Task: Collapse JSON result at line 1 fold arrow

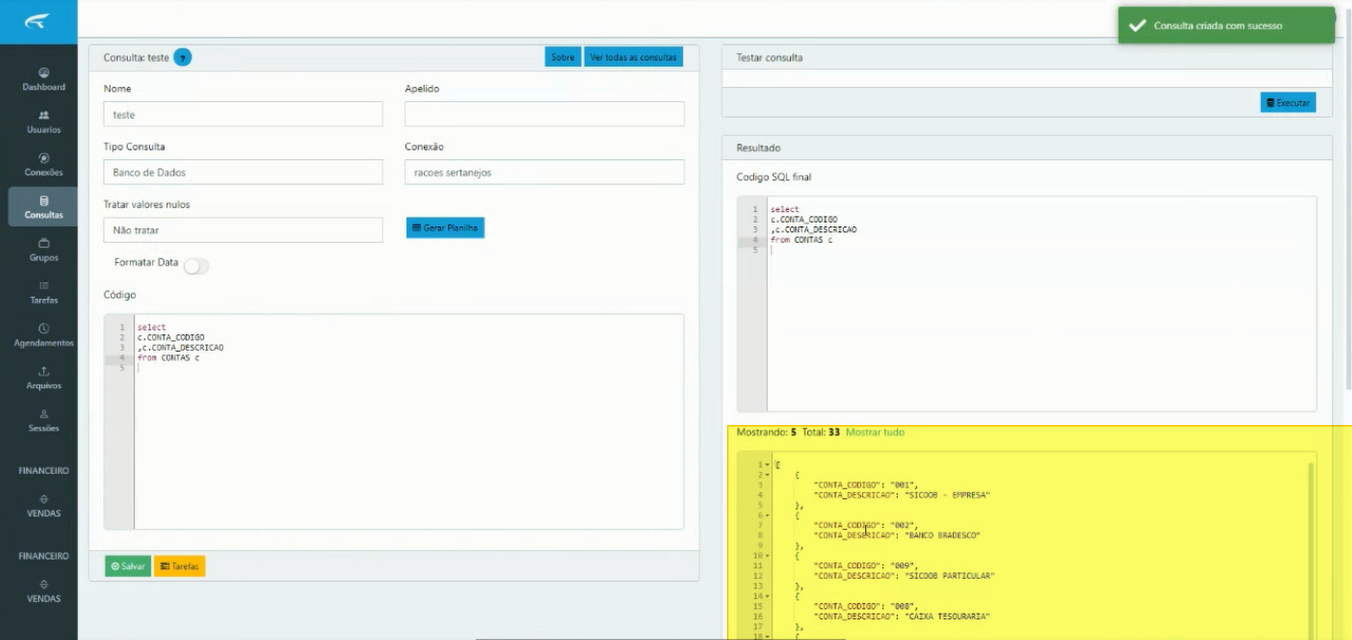Action: coord(767,465)
